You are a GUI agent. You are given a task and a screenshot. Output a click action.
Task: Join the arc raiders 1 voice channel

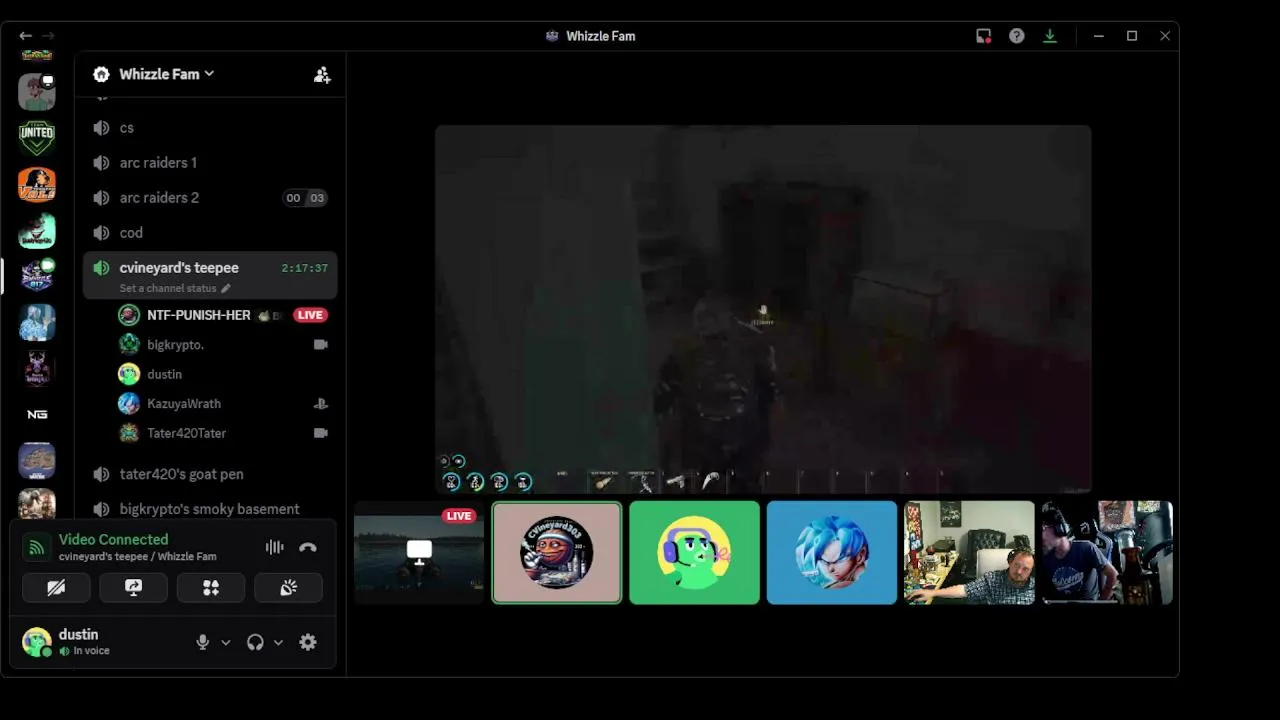(x=210, y=163)
